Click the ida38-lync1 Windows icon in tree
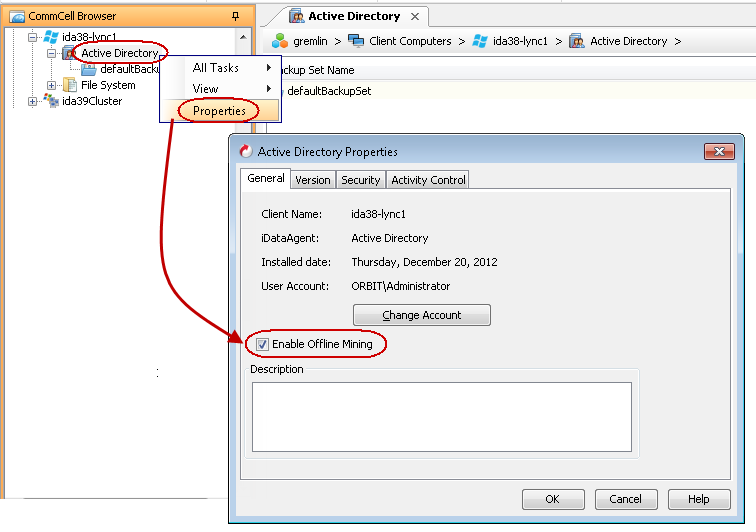 pos(50,37)
